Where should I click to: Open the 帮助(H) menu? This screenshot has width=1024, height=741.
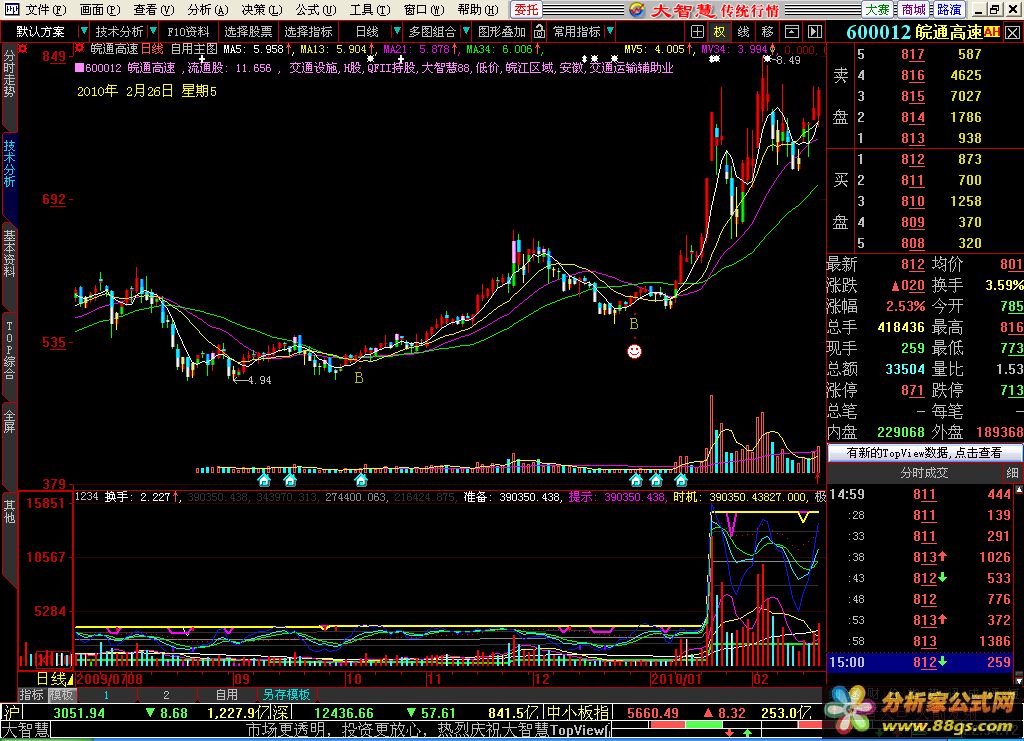point(478,10)
